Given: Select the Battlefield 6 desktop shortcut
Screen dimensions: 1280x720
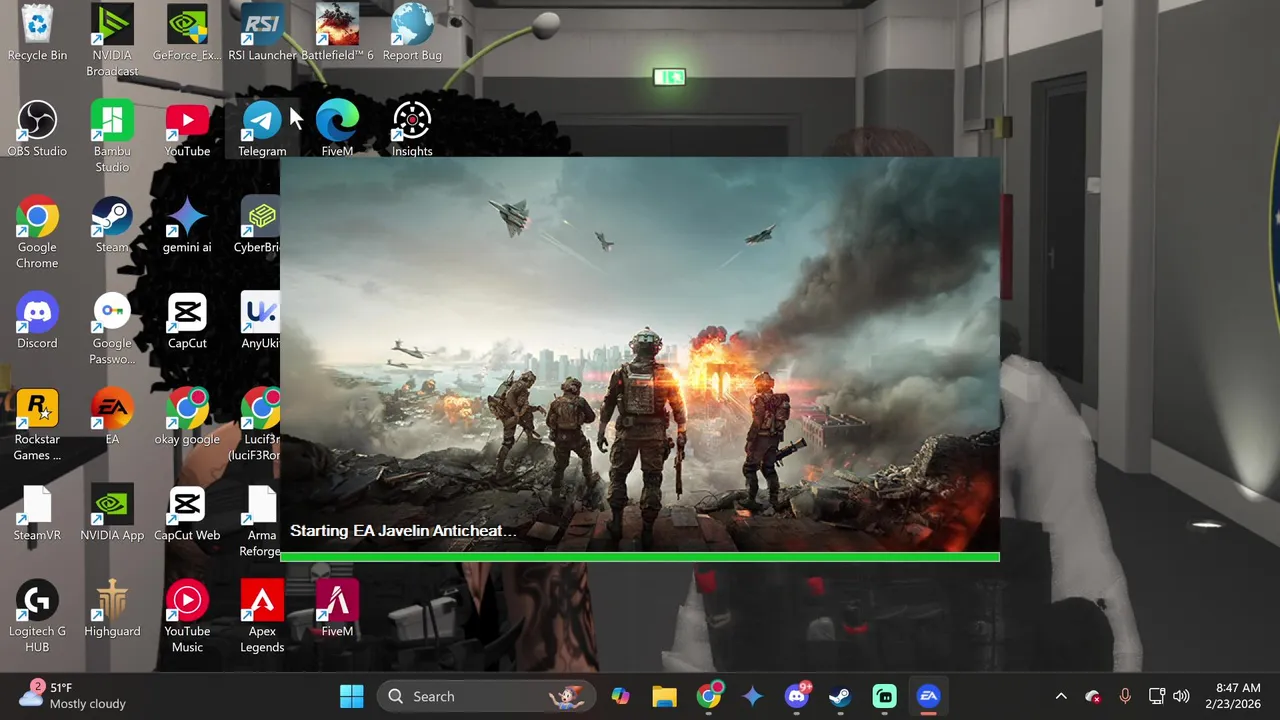Looking at the screenshot, I should click(337, 33).
